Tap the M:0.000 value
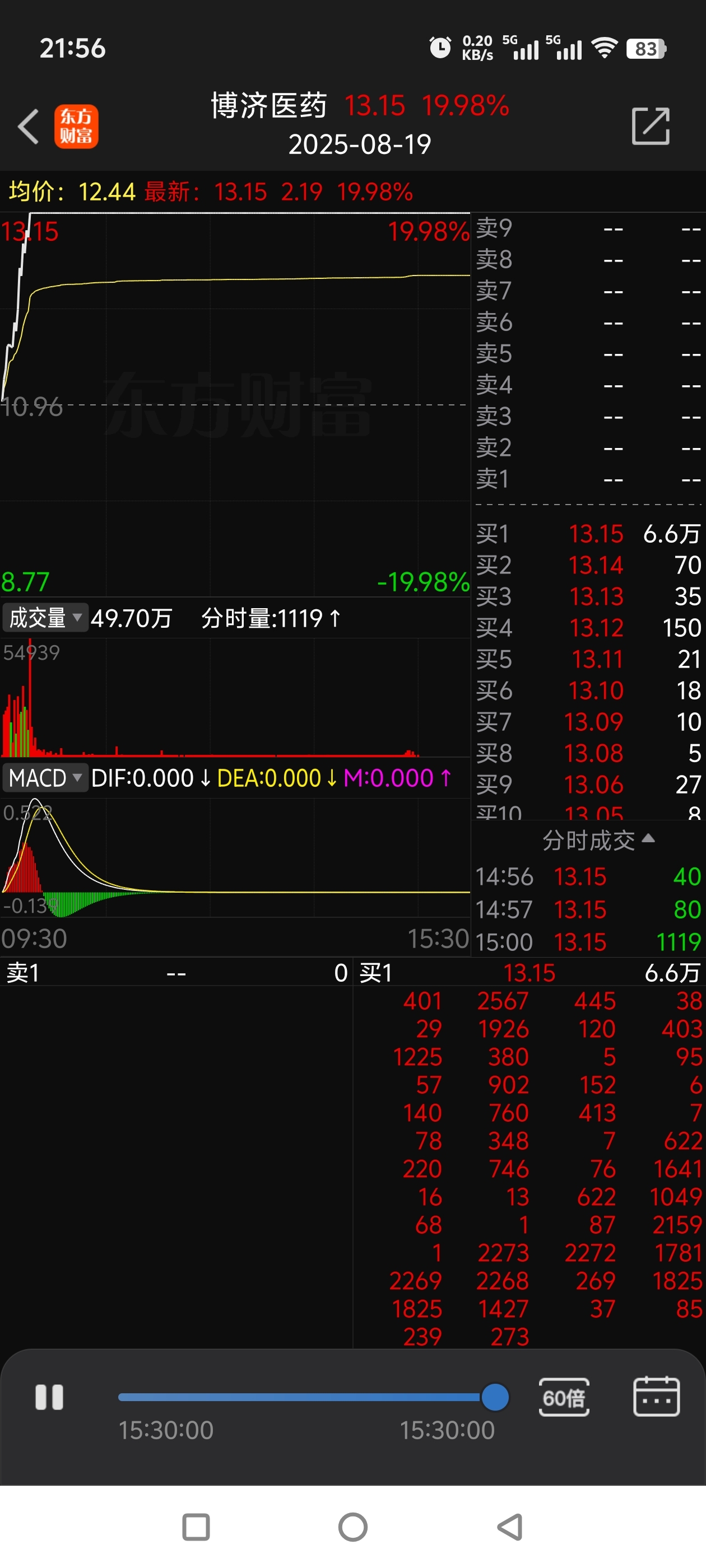This screenshot has height=1568, width=706. [398, 778]
